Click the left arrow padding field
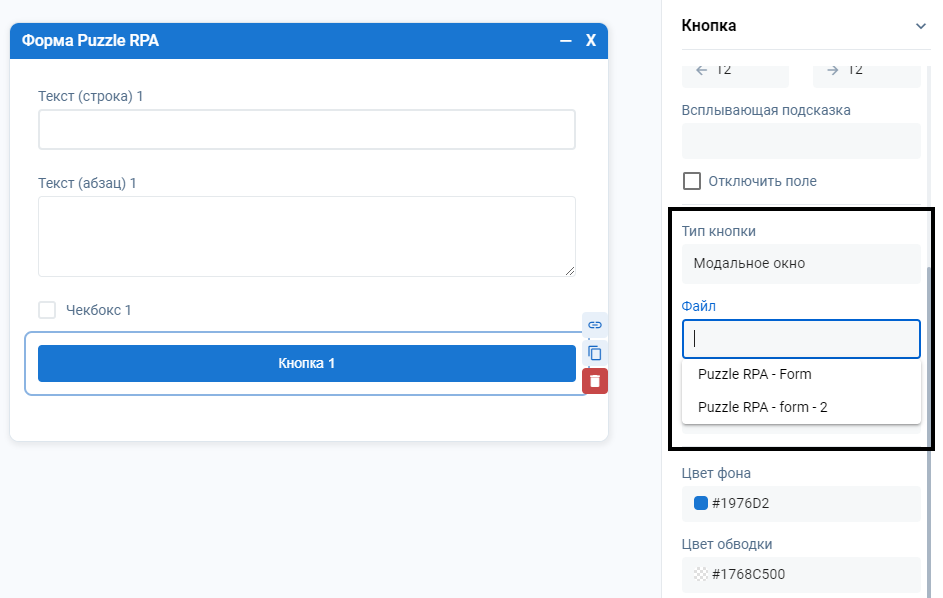The height and width of the screenshot is (598, 943). (x=735, y=70)
